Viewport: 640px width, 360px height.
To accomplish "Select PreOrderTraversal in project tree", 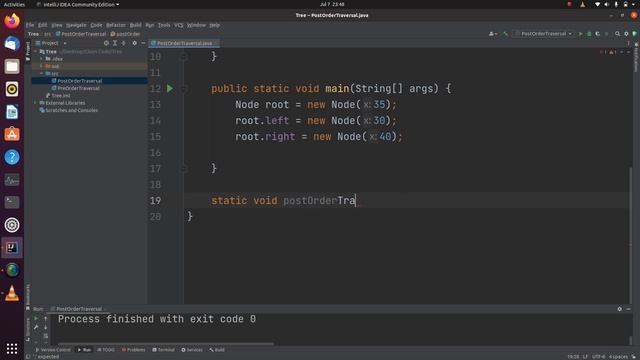I will (78, 88).
